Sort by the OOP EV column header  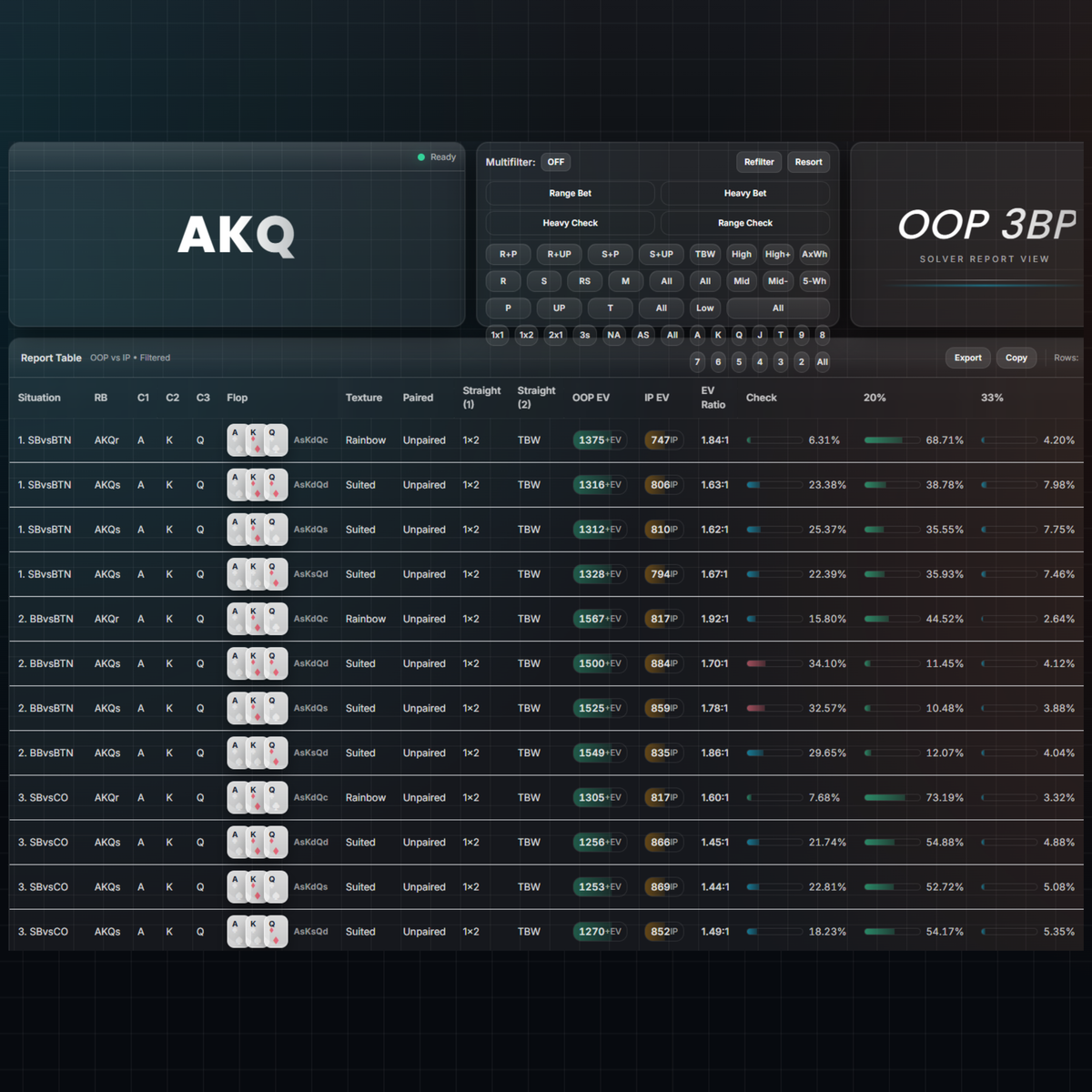tap(591, 398)
